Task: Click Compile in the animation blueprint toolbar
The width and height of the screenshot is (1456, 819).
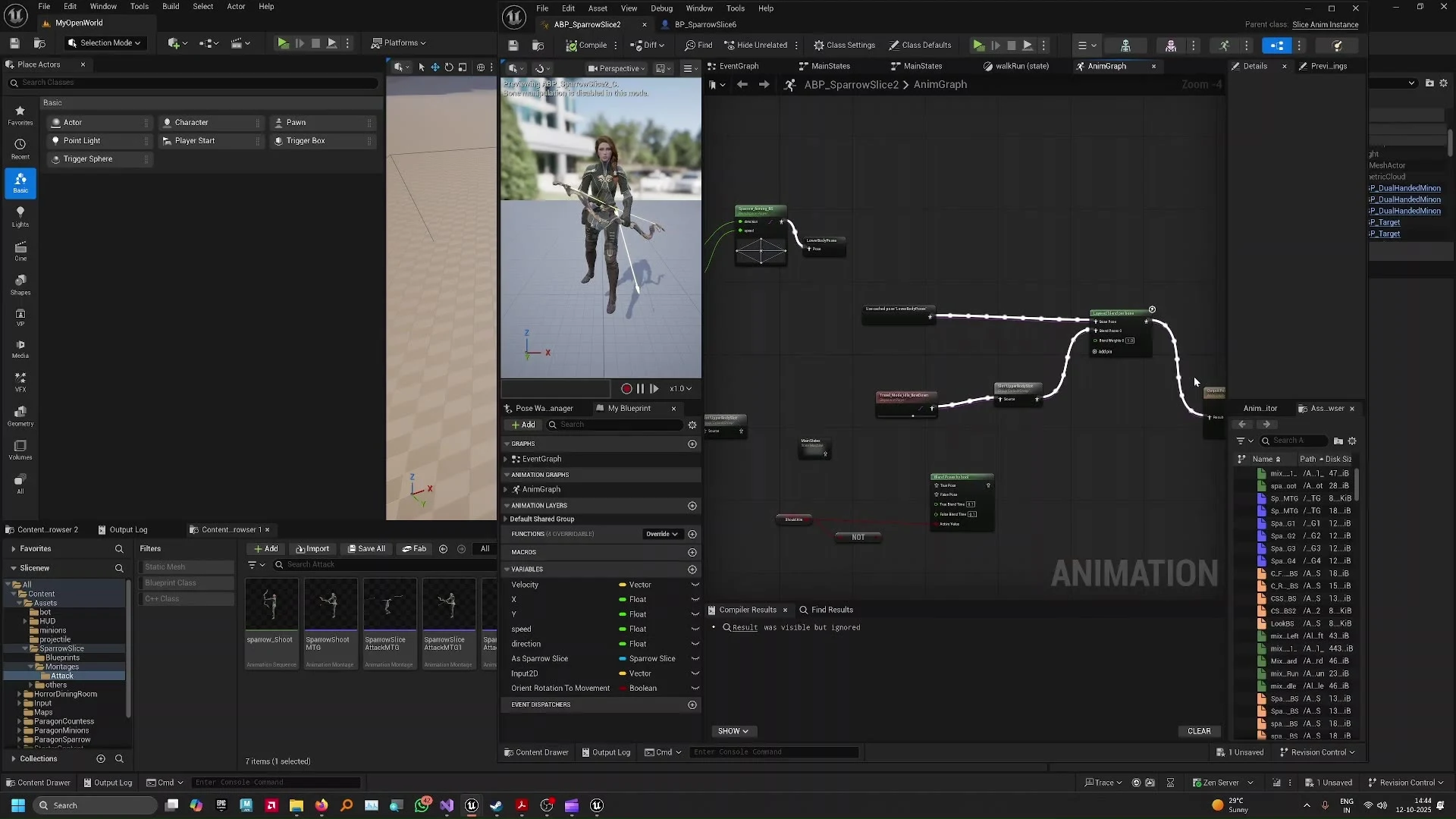Action: [586, 45]
